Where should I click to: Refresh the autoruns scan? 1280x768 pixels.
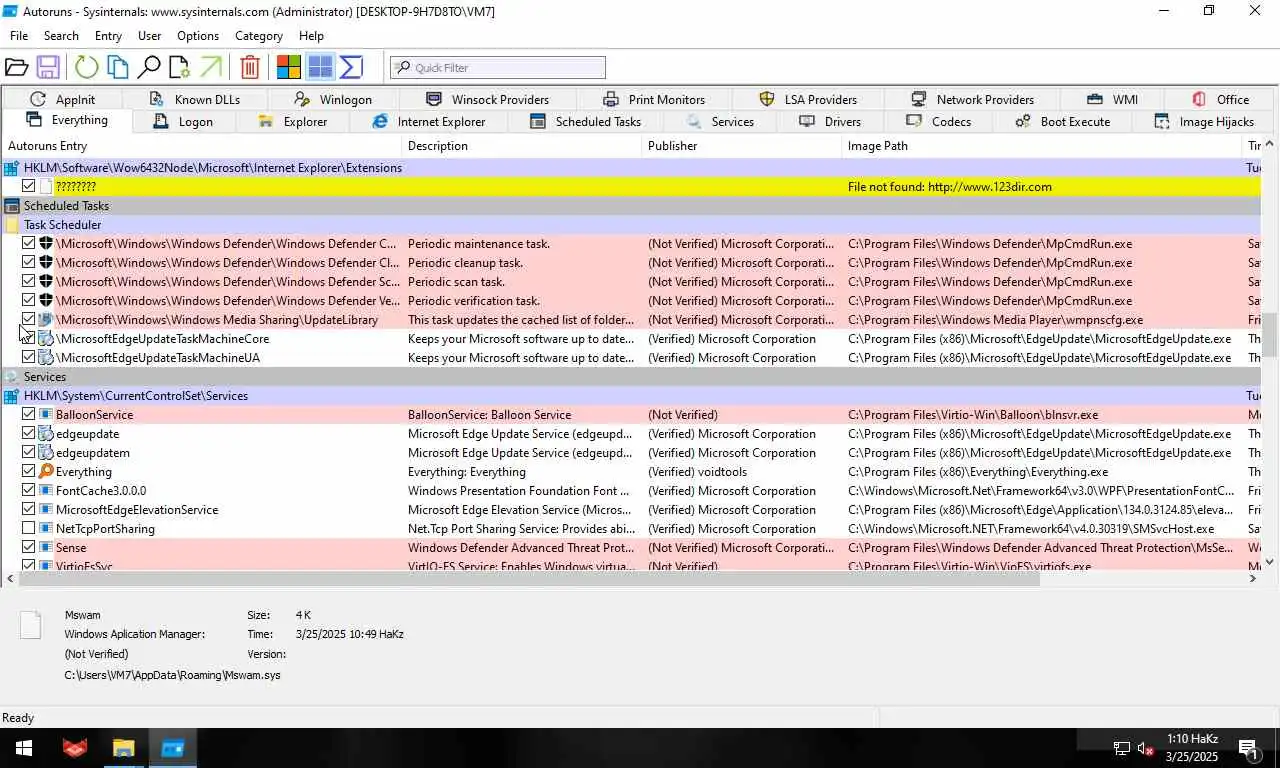click(x=87, y=67)
